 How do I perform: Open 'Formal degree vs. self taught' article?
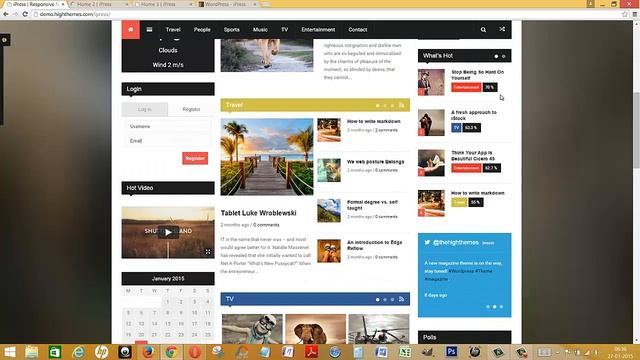(x=372, y=205)
